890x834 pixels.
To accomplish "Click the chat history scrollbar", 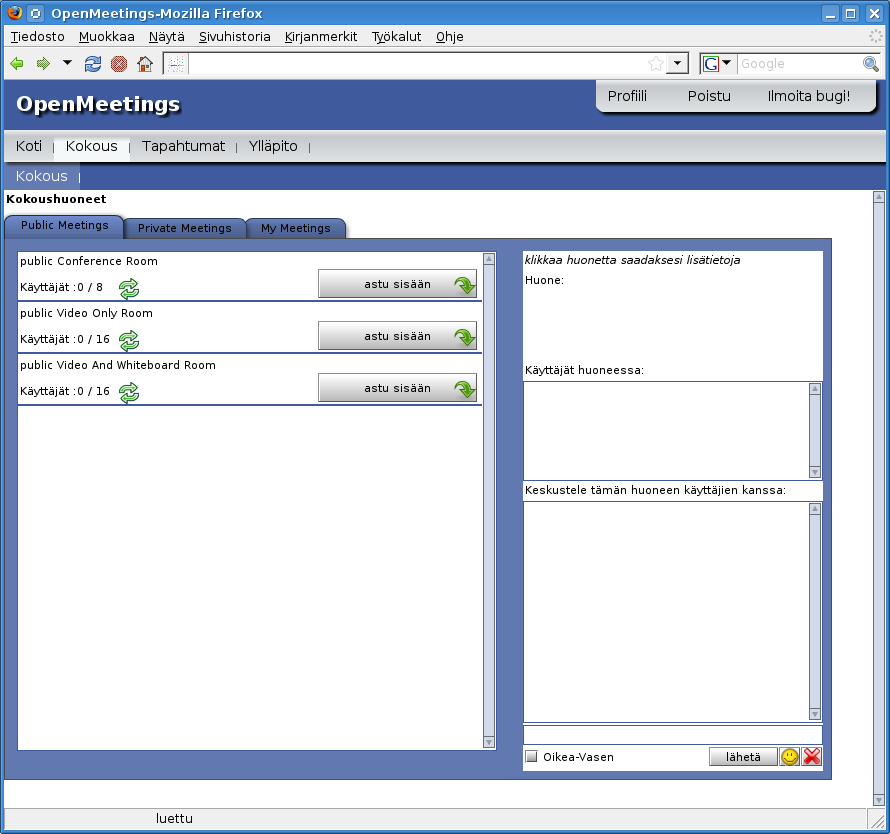I will tap(815, 612).
